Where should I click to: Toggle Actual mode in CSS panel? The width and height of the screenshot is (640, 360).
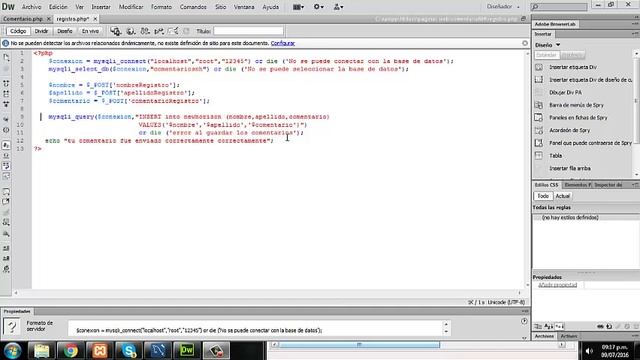pyautogui.click(x=562, y=196)
